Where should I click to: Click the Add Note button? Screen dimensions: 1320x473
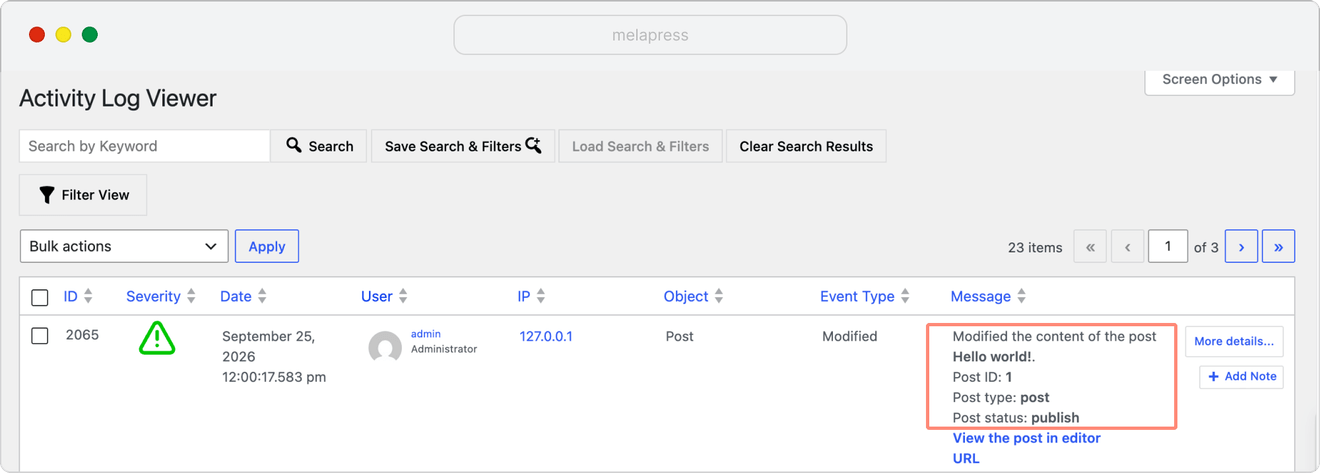tap(1241, 376)
